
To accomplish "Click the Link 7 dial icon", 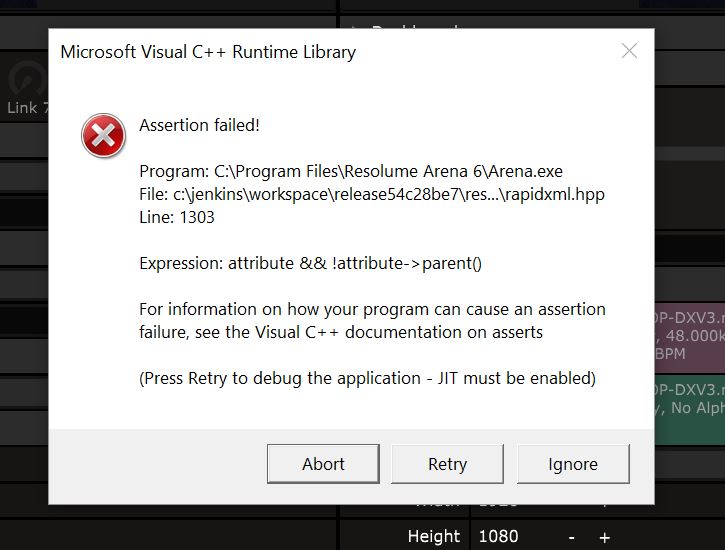I will click(x=24, y=80).
